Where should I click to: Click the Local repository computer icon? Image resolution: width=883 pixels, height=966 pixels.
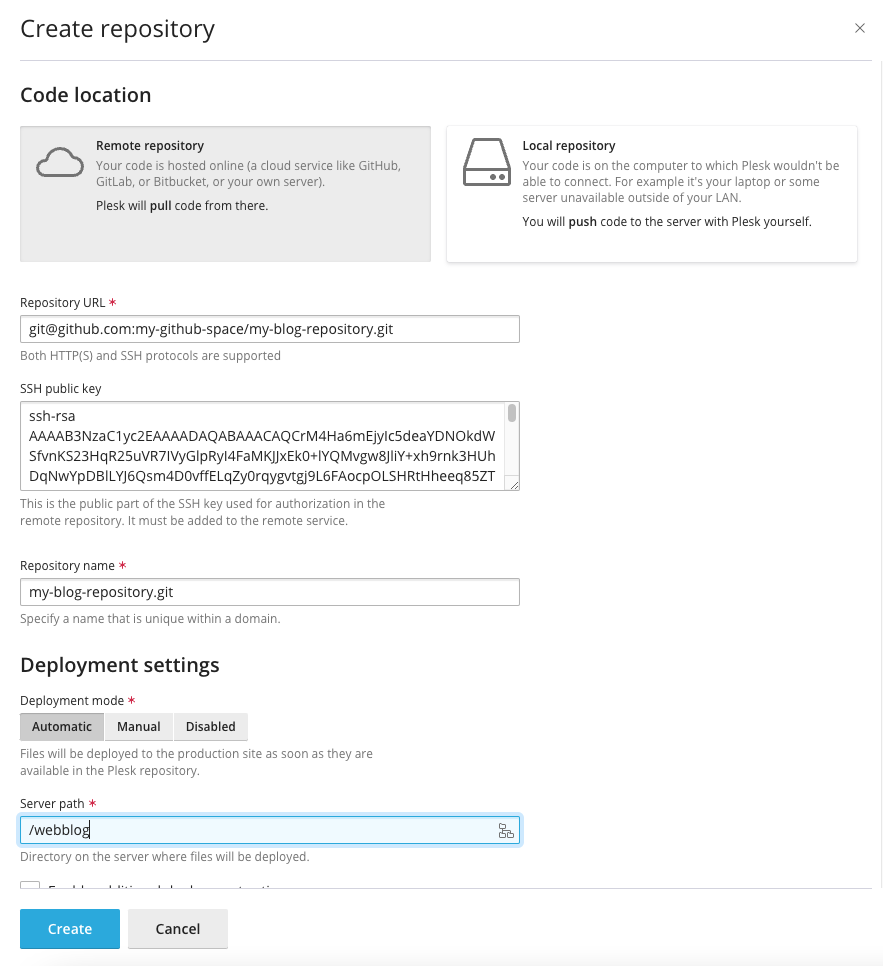(485, 162)
